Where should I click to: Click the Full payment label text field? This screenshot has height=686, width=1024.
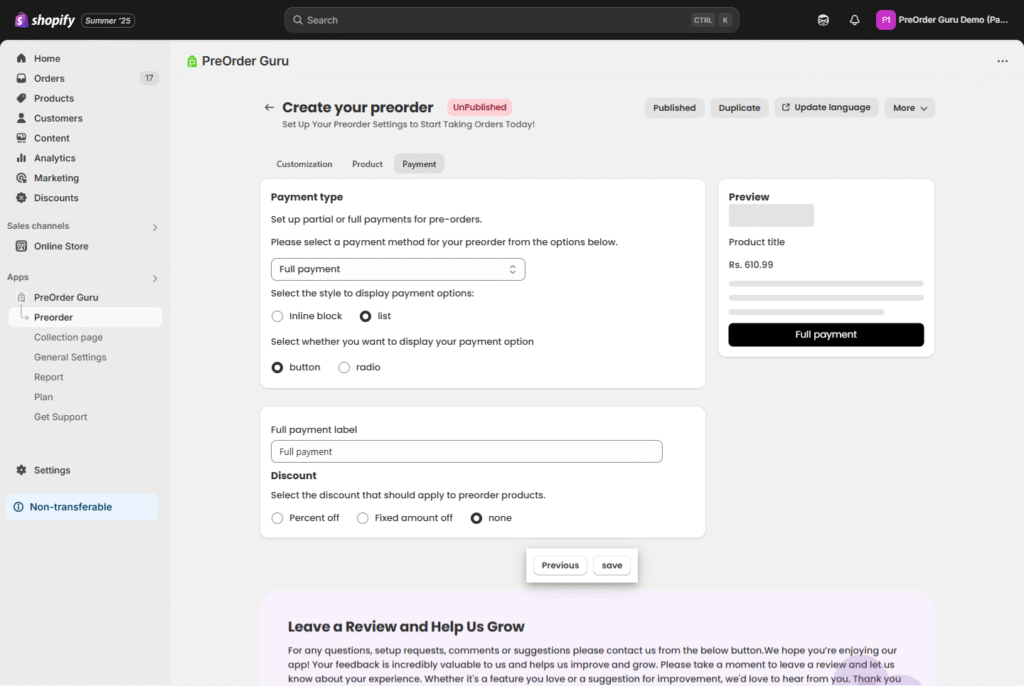click(466, 452)
